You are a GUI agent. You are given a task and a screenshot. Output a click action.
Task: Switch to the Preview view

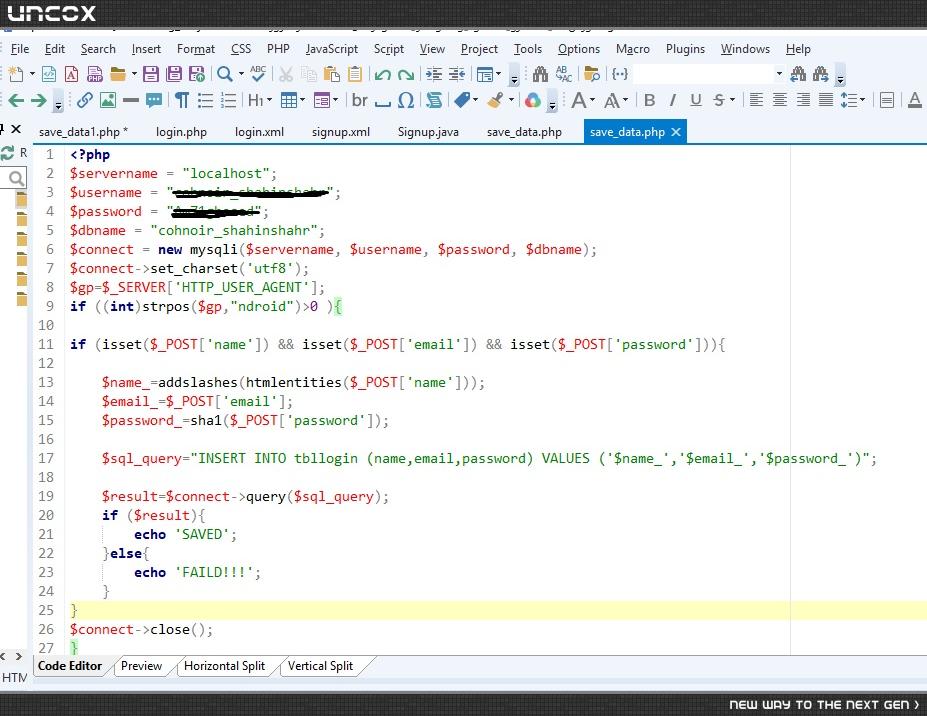[x=141, y=666]
